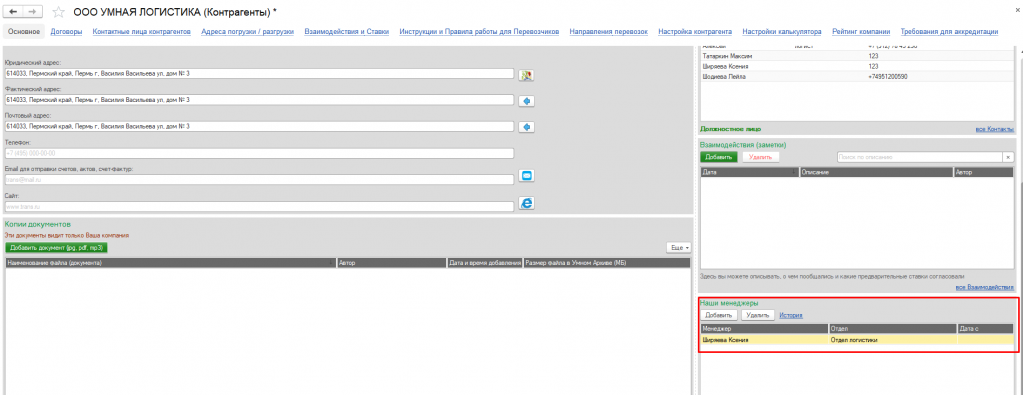
Task: Open Направления перевозок tab
Action: pyautogui.click(x=609, y=31)
